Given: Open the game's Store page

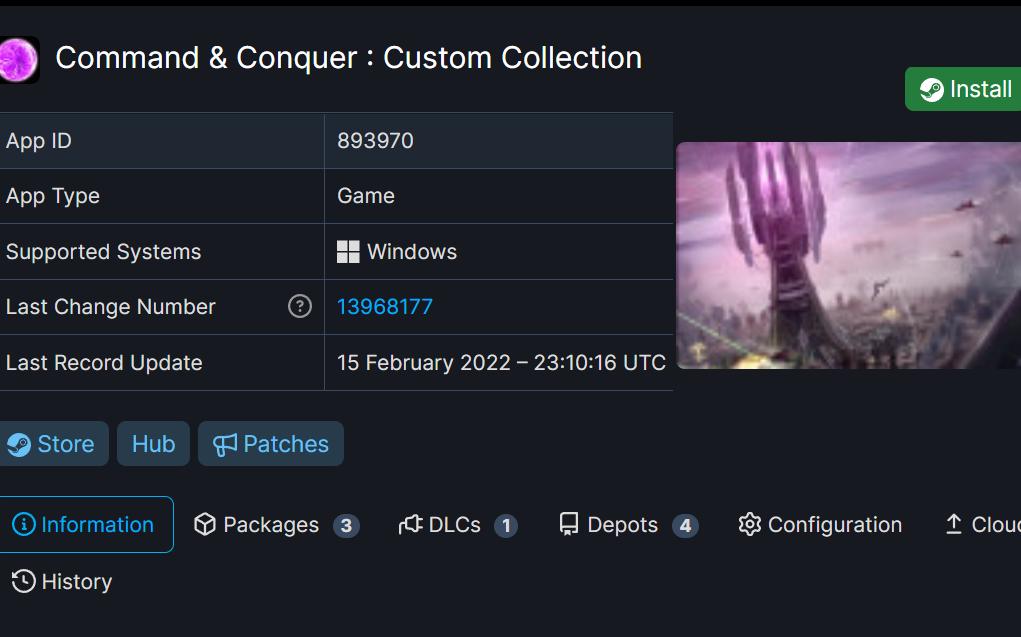Looking at the screenshot, I should (x=55, y=443).
